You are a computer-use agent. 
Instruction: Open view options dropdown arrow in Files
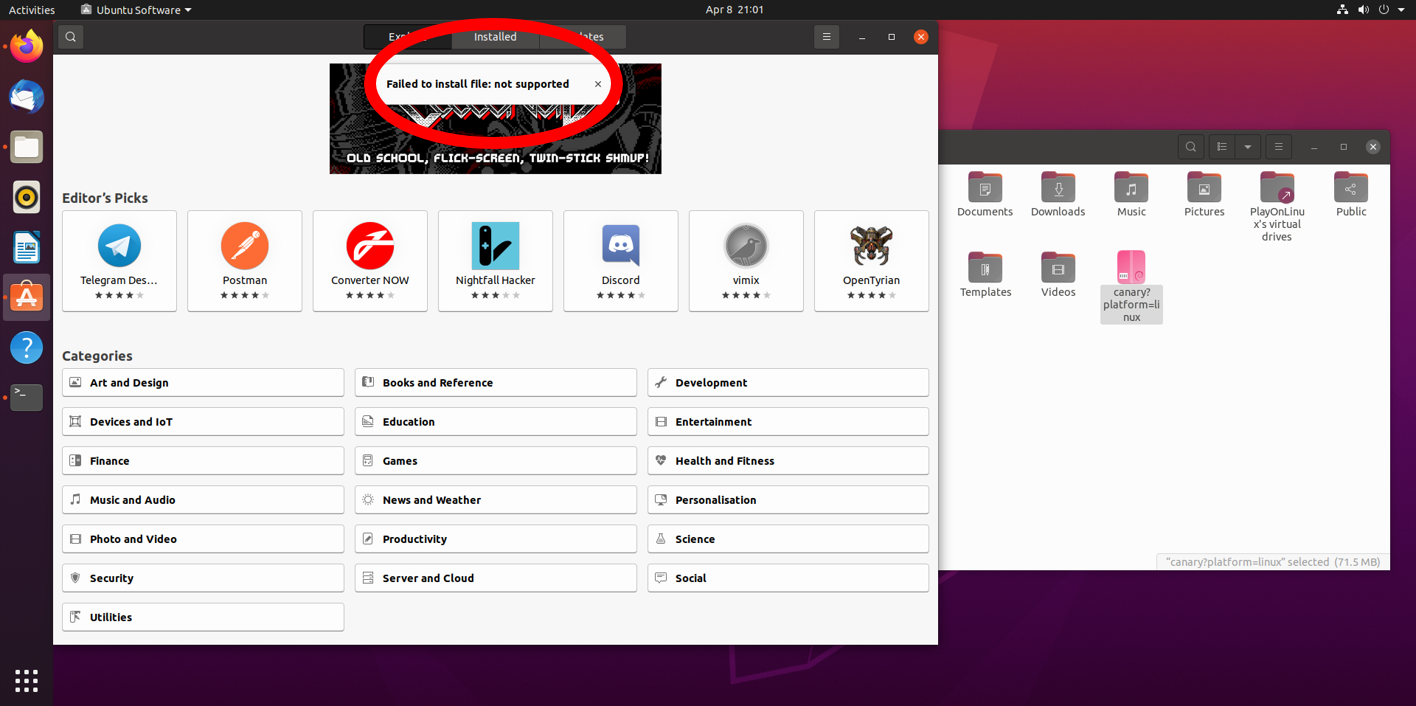[1247, 147]
